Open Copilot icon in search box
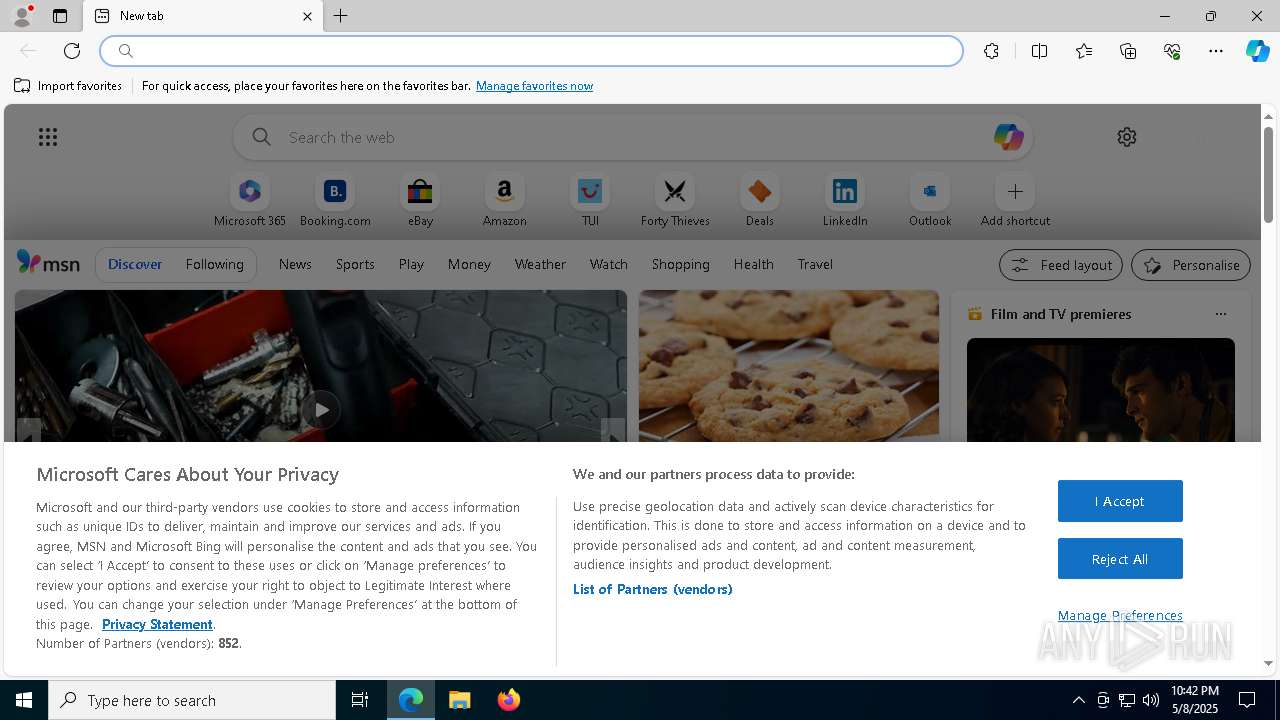Screen dimensions: 1280x720 (x=1008, y=137)
